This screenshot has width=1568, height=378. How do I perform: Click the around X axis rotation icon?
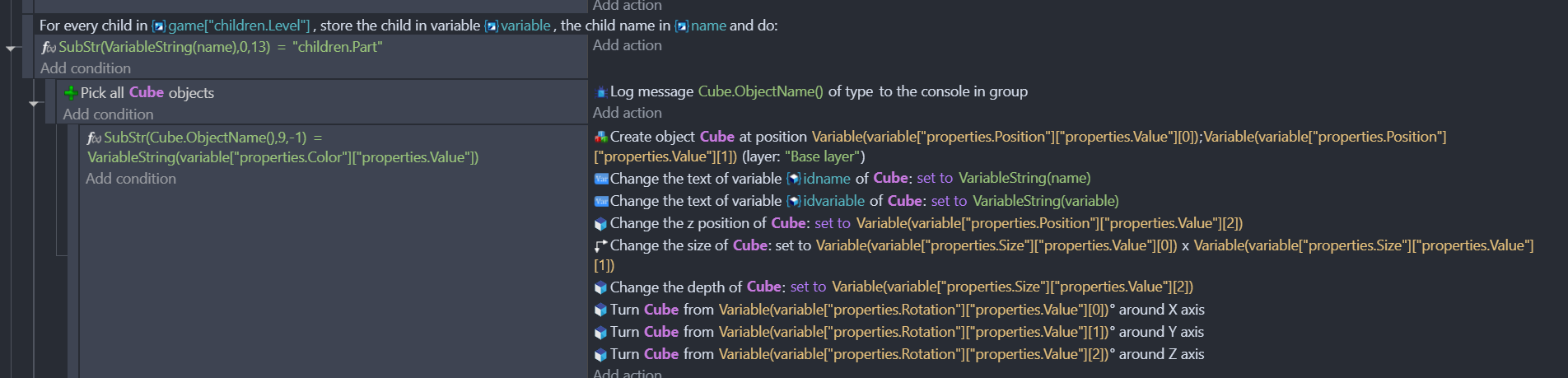click(x=601, y=310)
